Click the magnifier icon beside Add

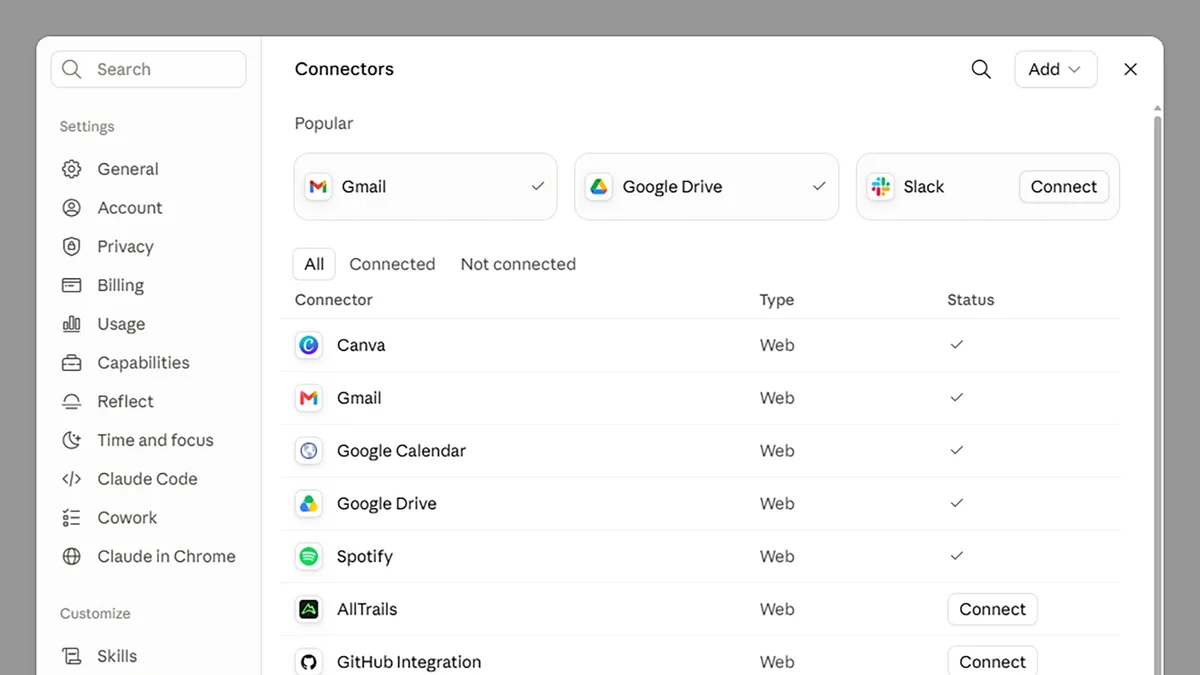pos(981,69)
